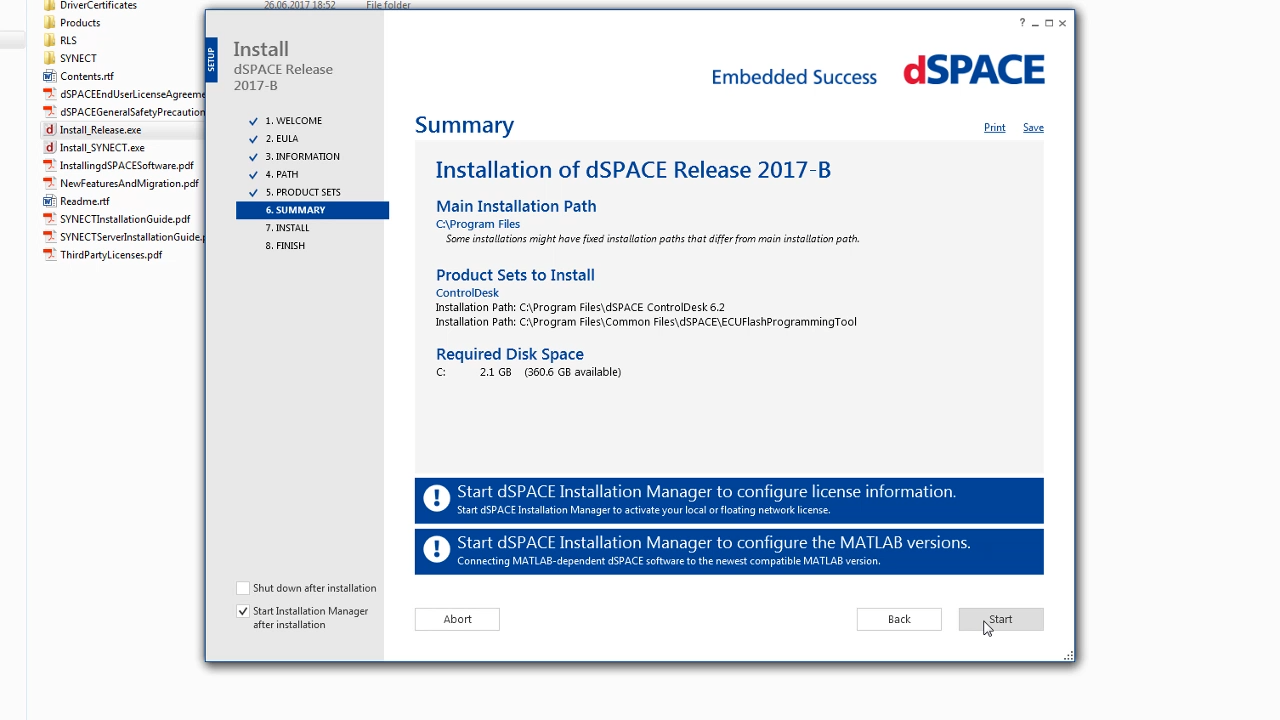
Task: Click the Back button
Action: (899, 619)
